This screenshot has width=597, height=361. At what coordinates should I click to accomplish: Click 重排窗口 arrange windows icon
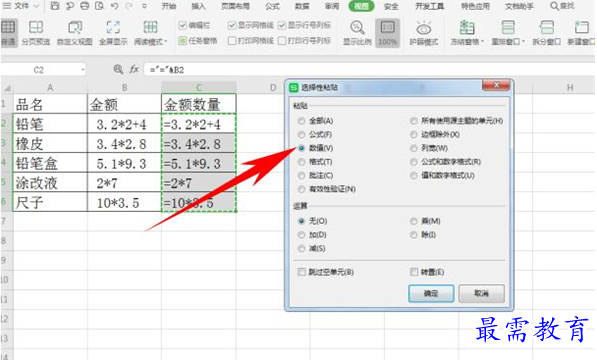click(508, 27)
